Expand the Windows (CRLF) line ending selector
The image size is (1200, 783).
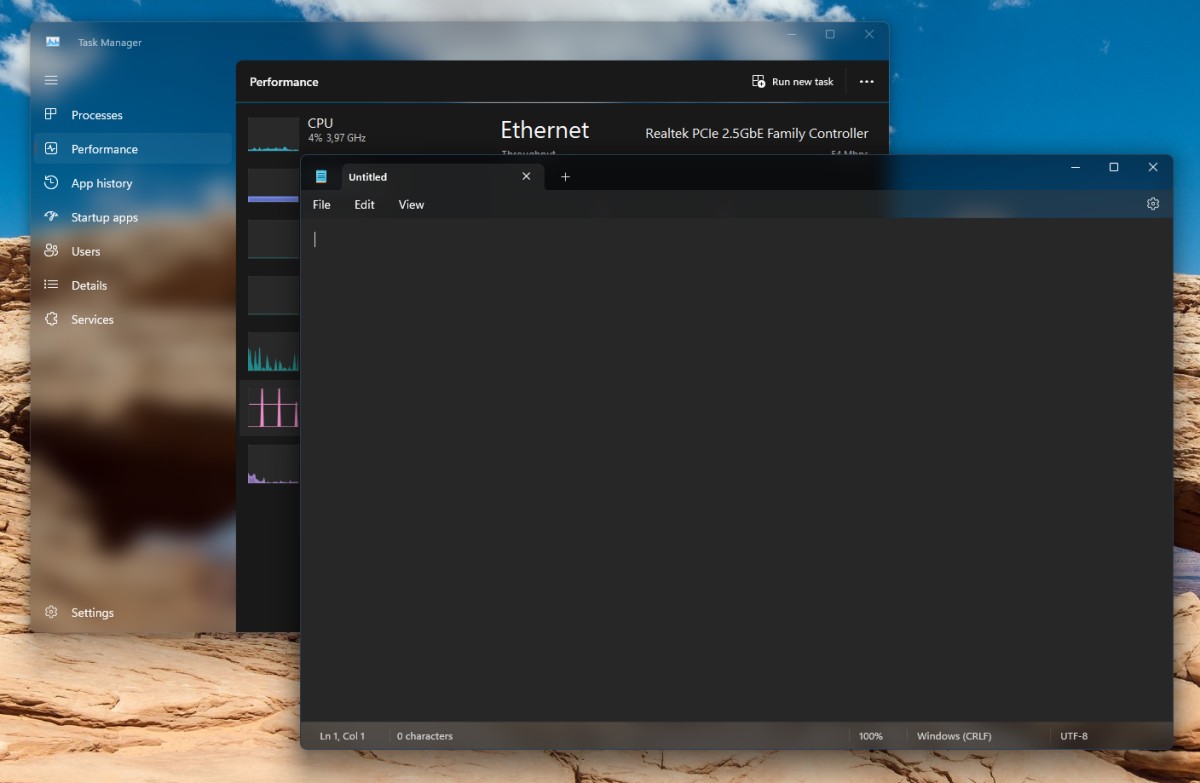[953, 736]
